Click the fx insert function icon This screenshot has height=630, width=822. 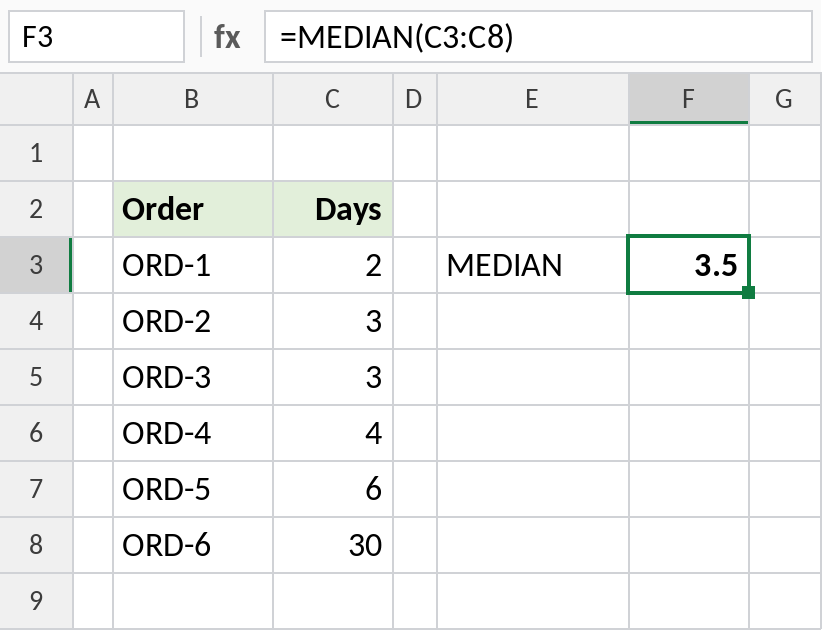pyautogui.click(x=227, y=37)
